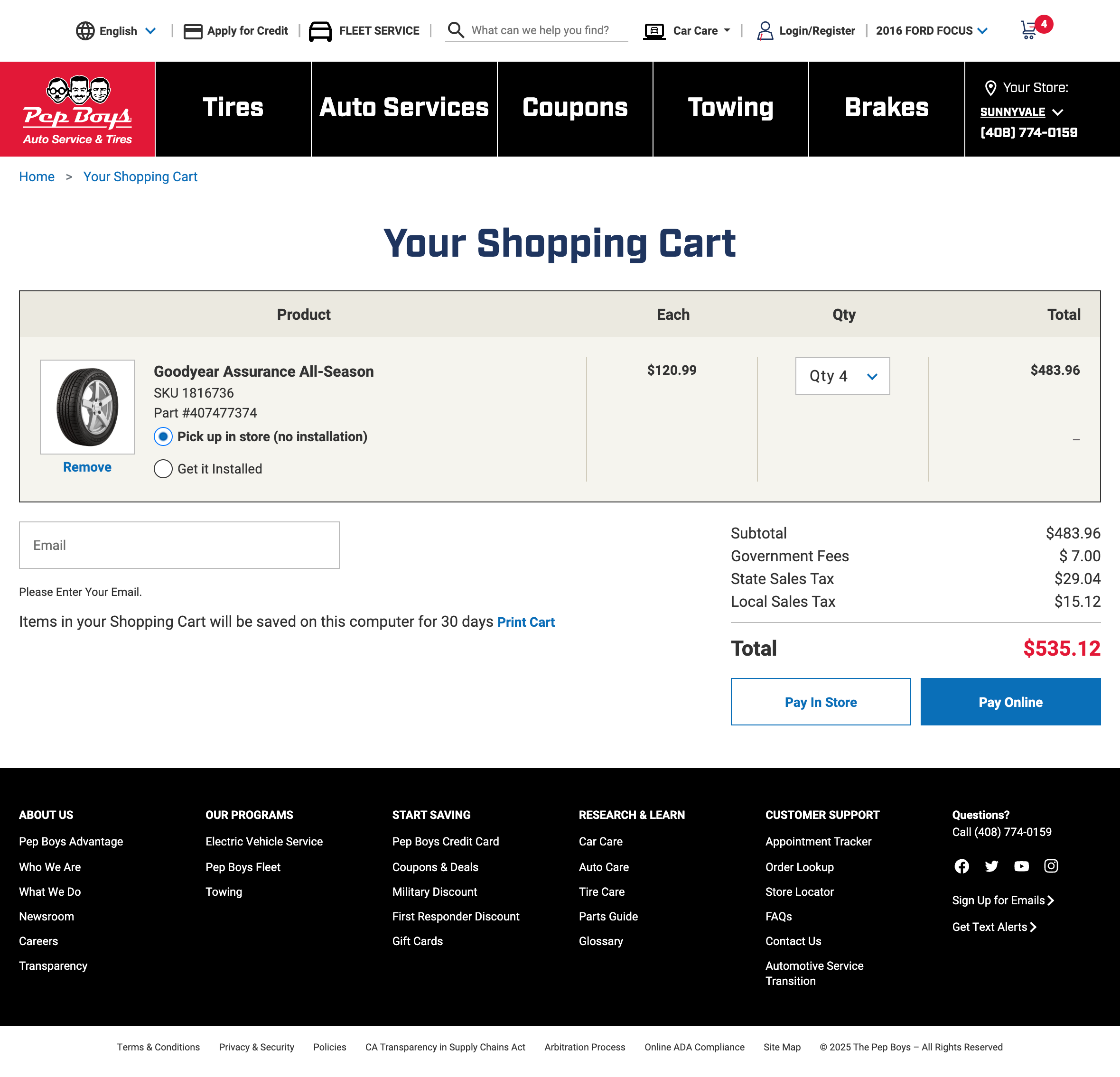
Task: Click the search magnifier icon
Action: tap(456, 30)
